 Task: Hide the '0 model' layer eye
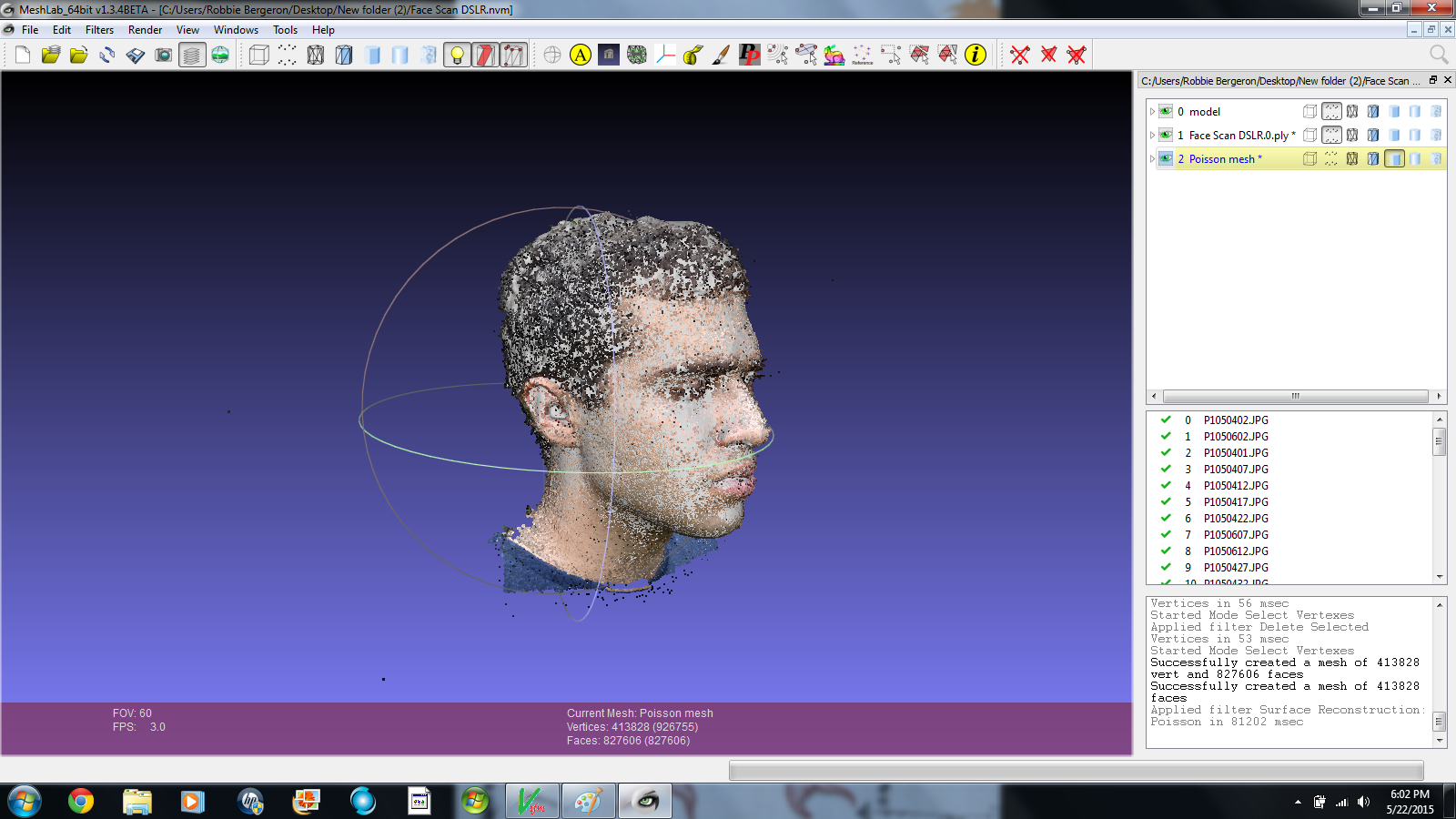click(1166, 111)
